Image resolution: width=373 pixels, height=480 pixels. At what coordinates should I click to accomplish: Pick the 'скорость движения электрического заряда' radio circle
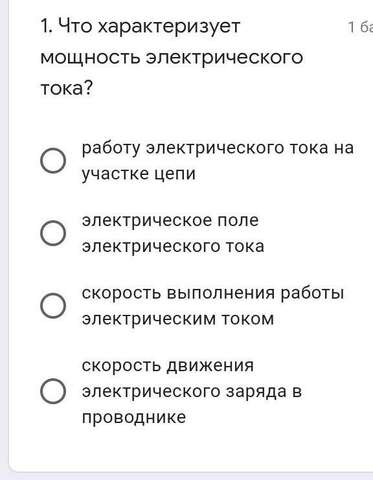click(x=53, y=391)
